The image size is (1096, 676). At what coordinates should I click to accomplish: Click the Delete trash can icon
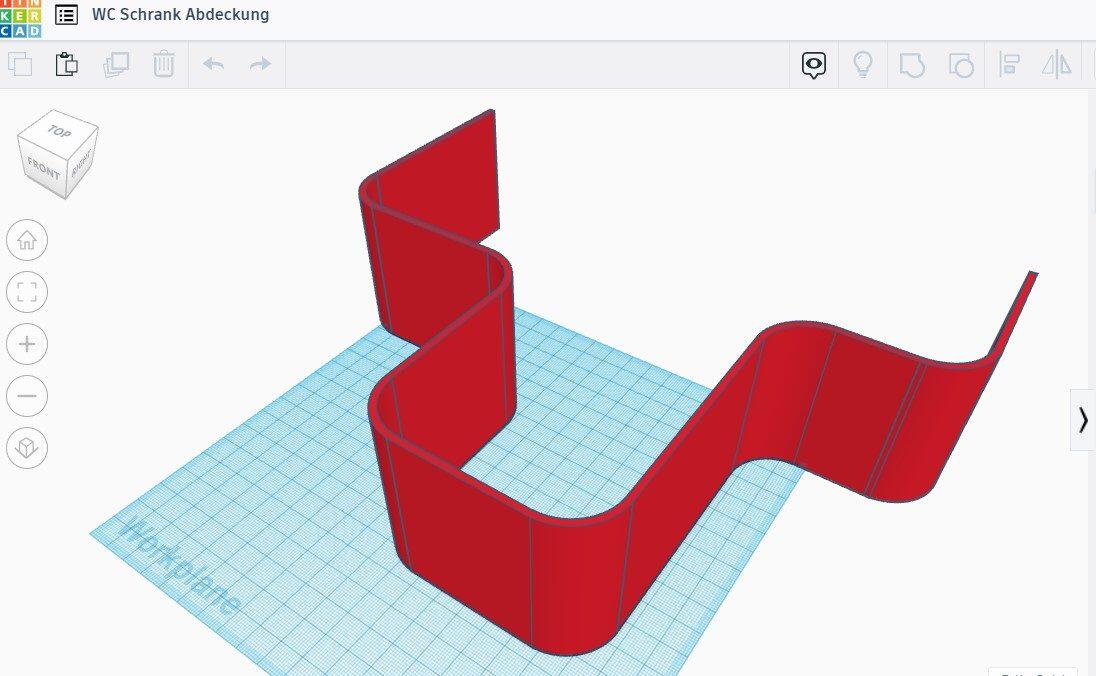[164, 65]
